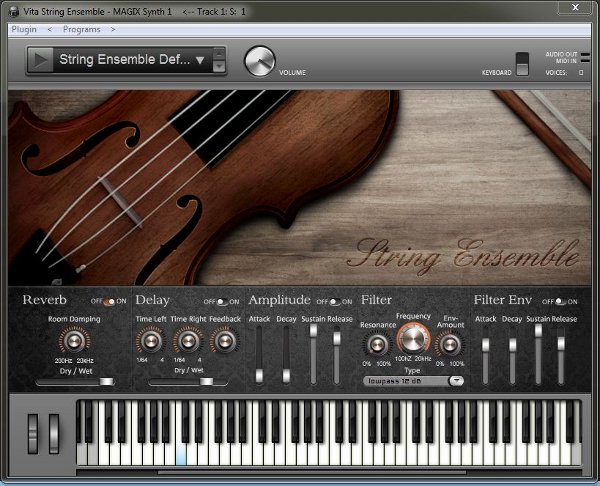Image resolution: width=600 pixels, height=486 pixels.
Task: Click the Filter Env-Amount knob
Action: (450, 344)
